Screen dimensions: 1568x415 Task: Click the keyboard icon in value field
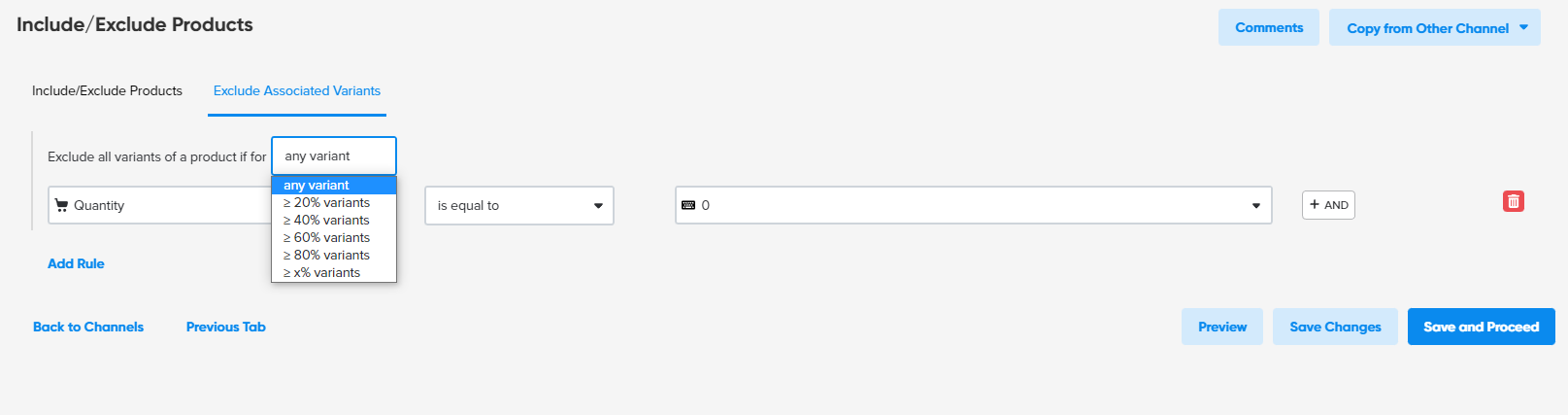(x=688, y=205)
